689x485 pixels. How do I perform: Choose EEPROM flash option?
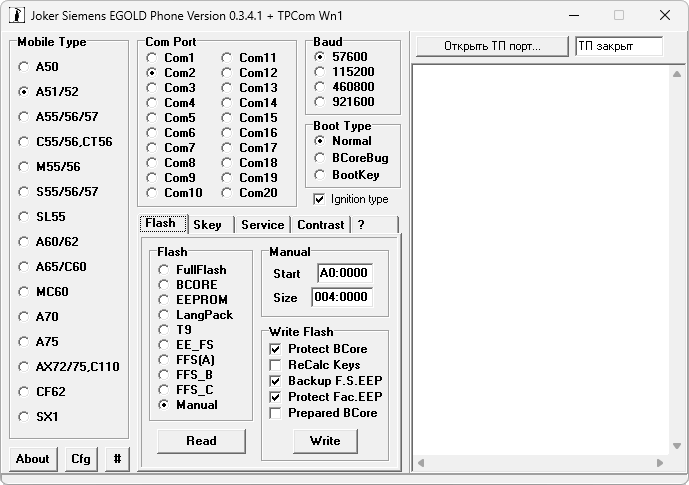(193, 300)
